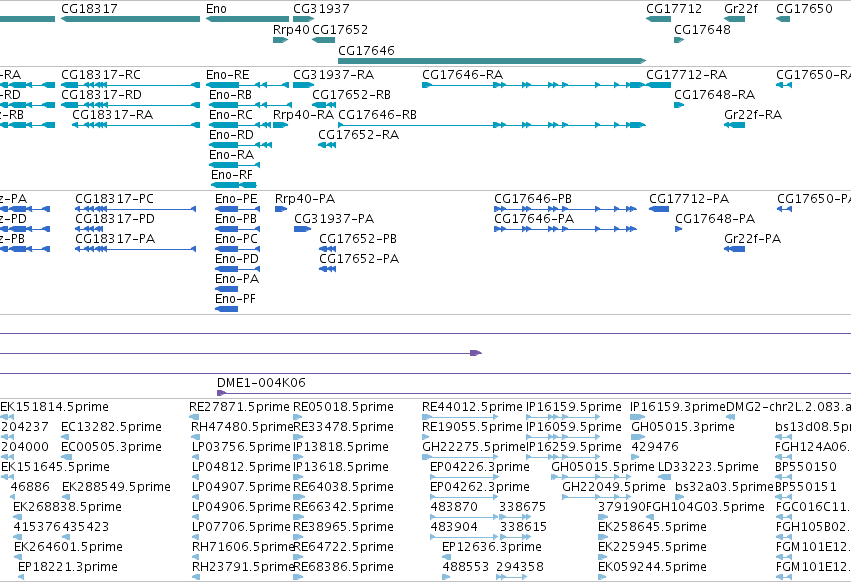Click transcript Eno-RA
The height and width of the screenshot is (582, 851).
(x=231, y=155)
